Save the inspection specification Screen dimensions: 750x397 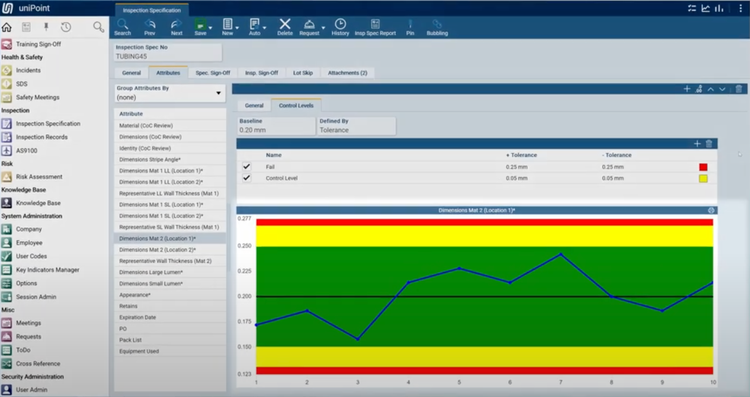point(200,27)
